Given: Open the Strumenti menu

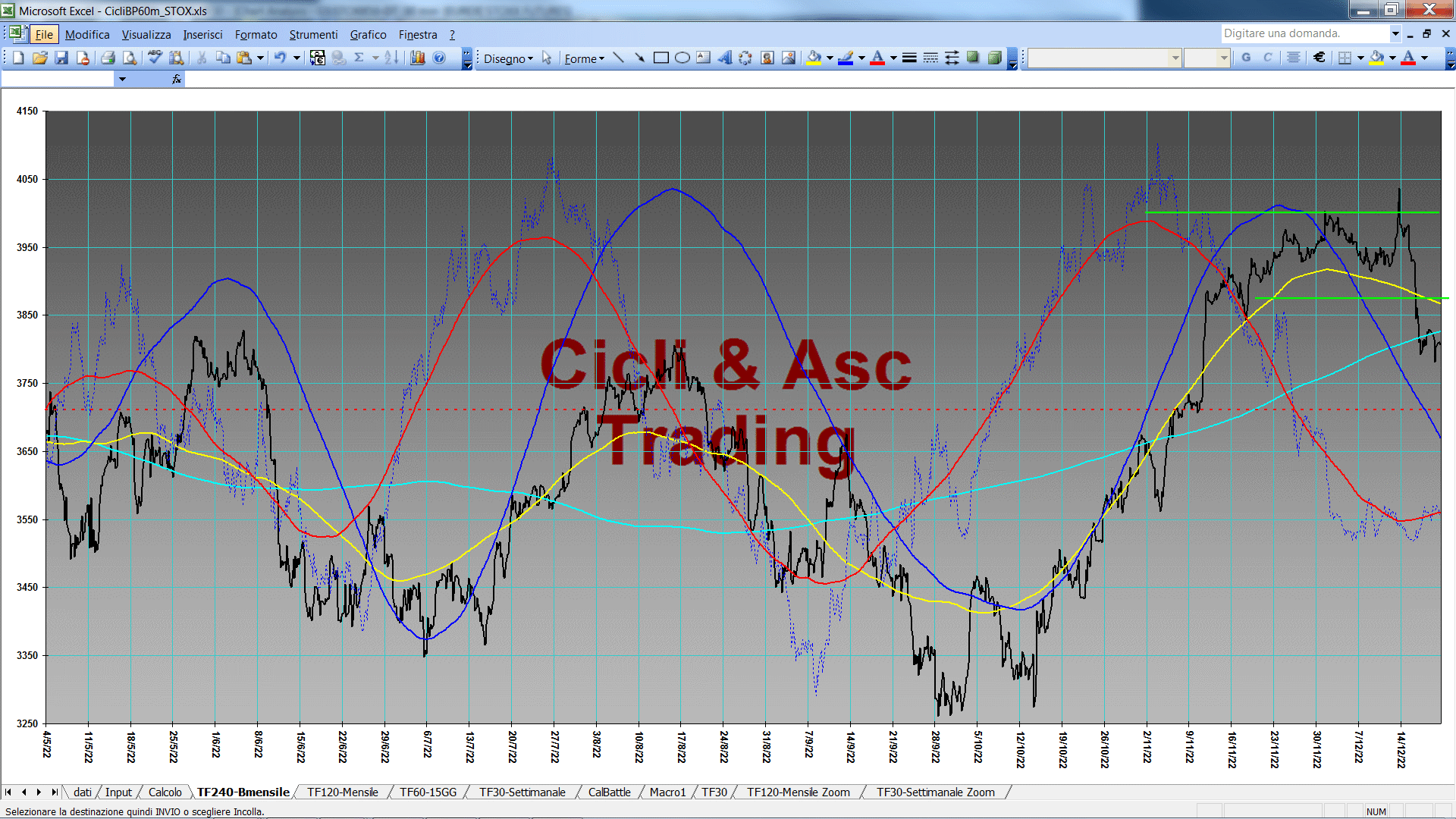Looking at the screenshot, I should (313, 35).
